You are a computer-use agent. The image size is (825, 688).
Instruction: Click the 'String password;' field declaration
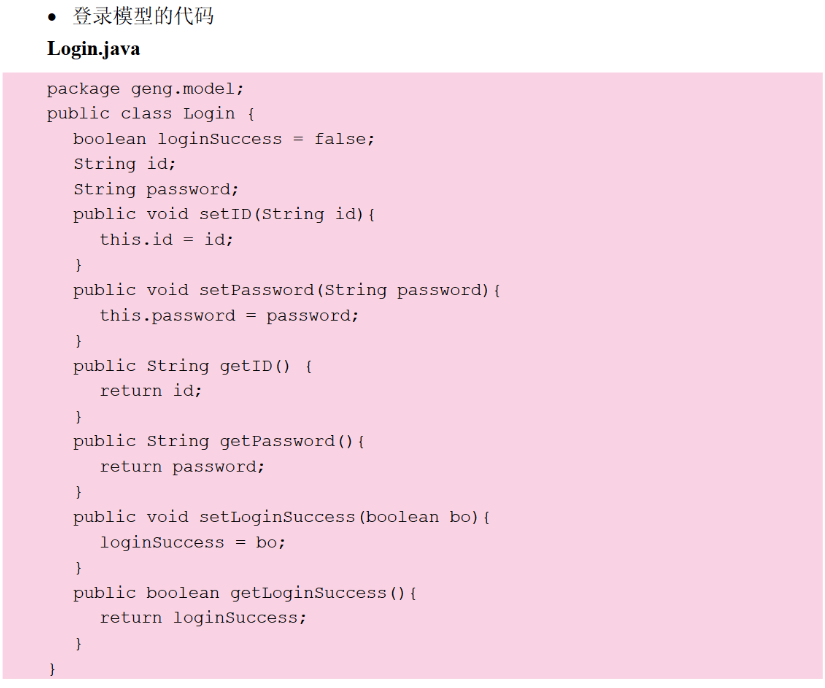point(155,189)
